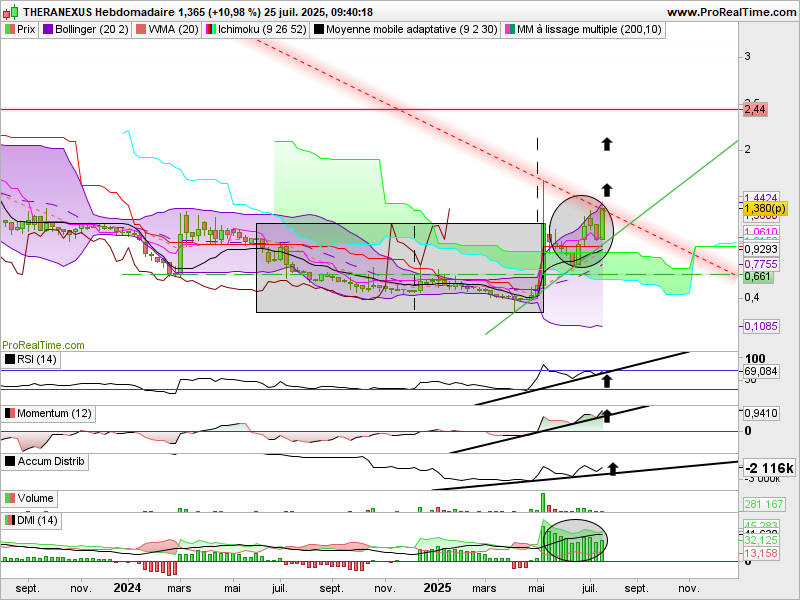Screen dimensions: 800x600
Task: Click the Momentum swatch icon
Action: [10, 414]
